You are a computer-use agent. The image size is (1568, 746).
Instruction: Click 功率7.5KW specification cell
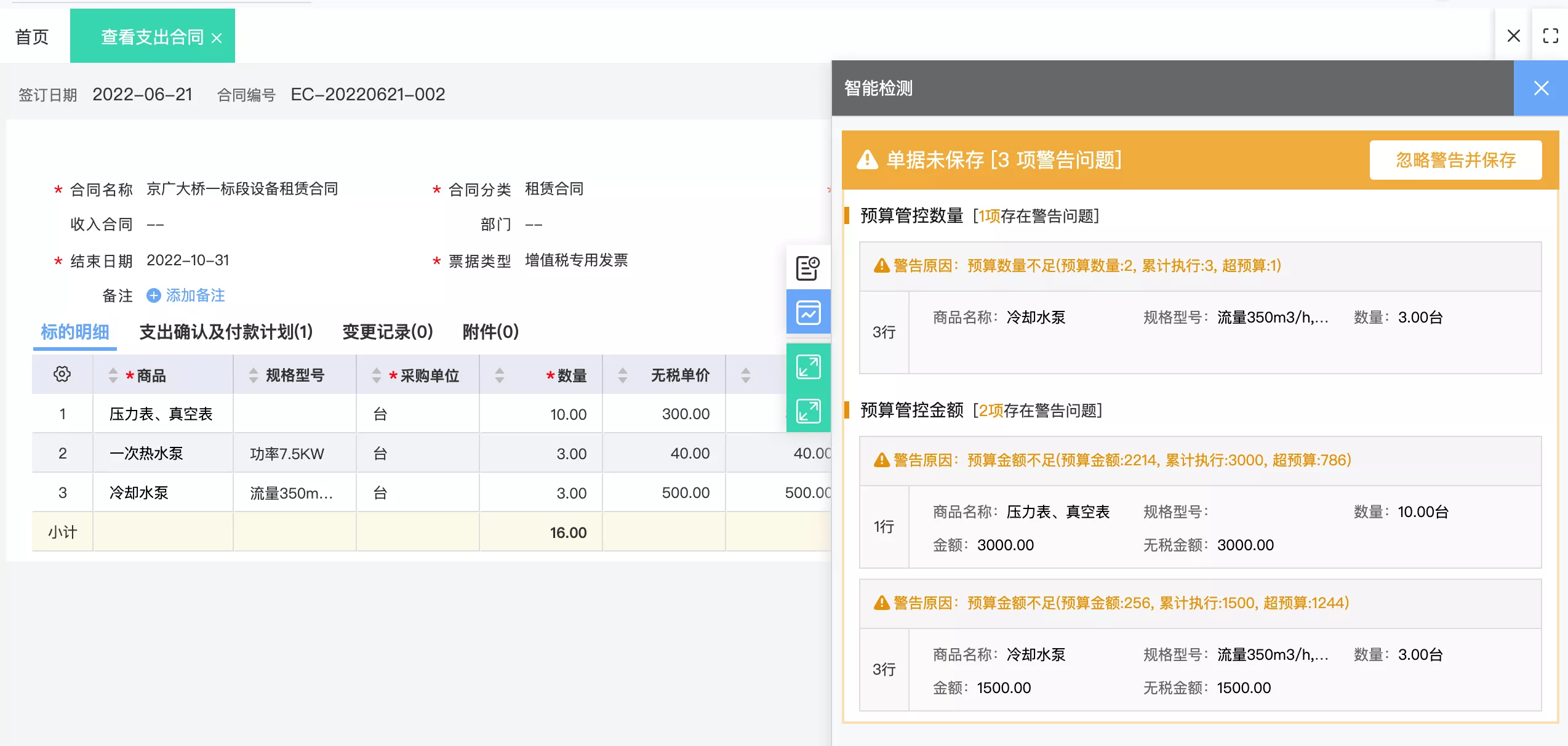tap(295, 453)
